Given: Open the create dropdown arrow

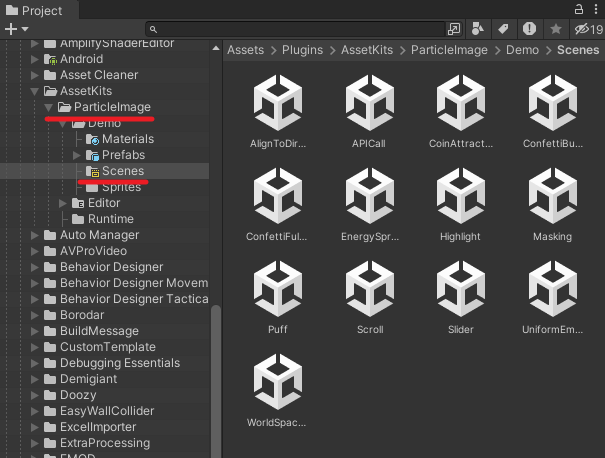Looking at the screenshot, I should 25,29.
